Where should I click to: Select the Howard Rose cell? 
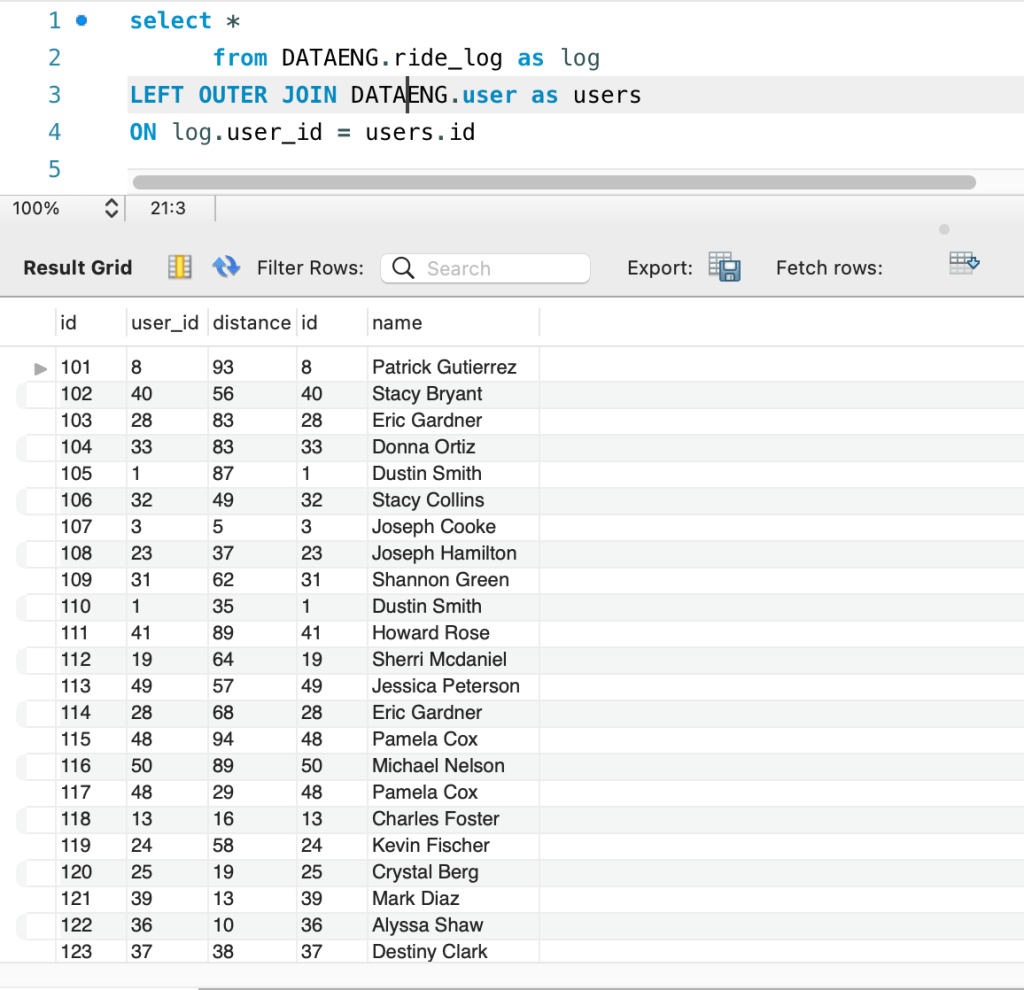[x=431, y=633]
